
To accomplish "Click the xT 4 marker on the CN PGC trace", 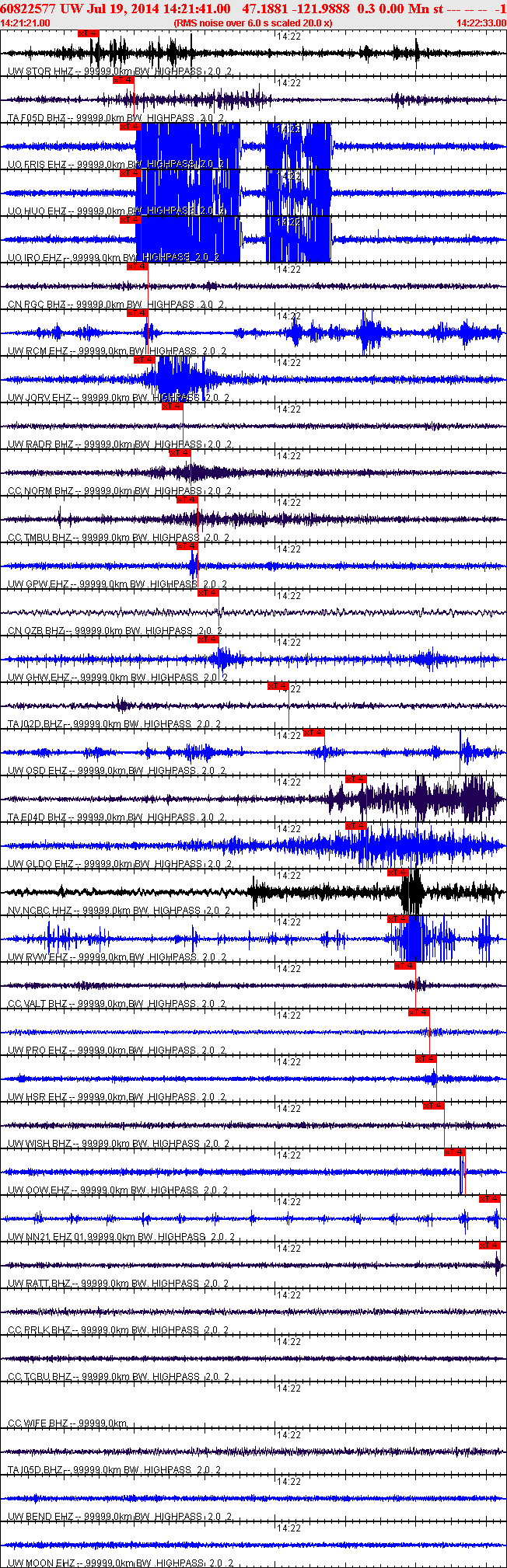I will point(138,267).
